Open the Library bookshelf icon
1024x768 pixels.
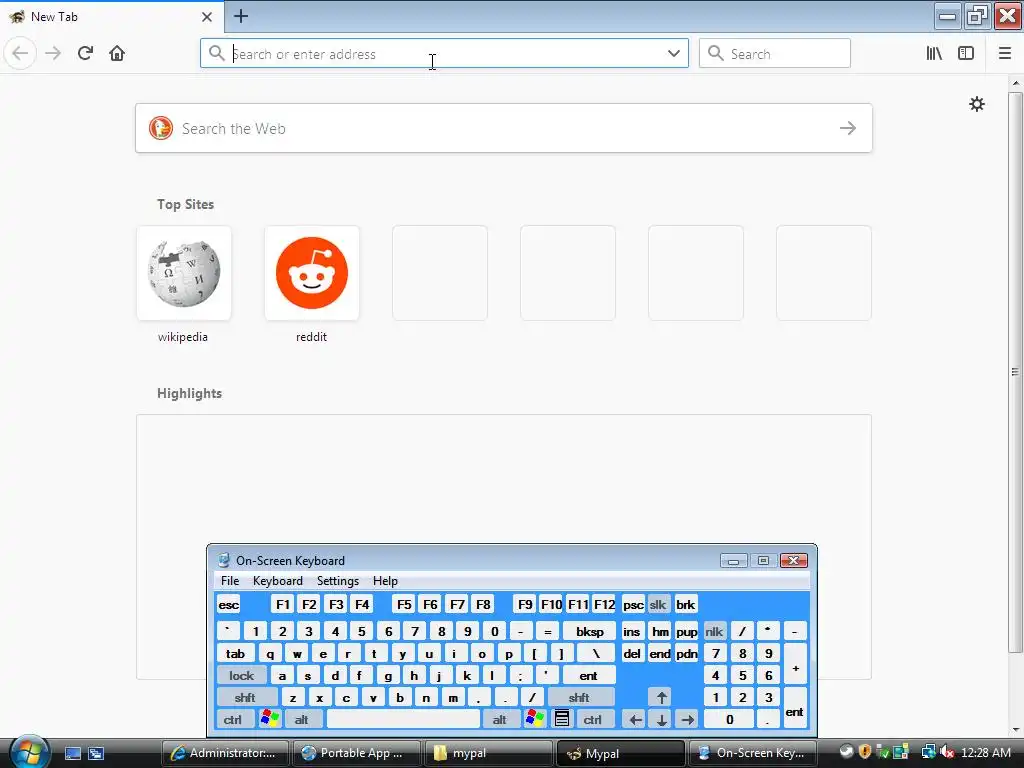[x=934, y=54]
